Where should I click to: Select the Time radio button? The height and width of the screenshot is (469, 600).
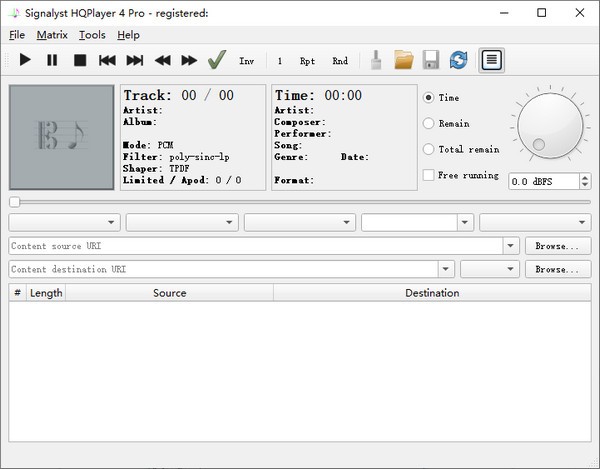pos(429,98)
